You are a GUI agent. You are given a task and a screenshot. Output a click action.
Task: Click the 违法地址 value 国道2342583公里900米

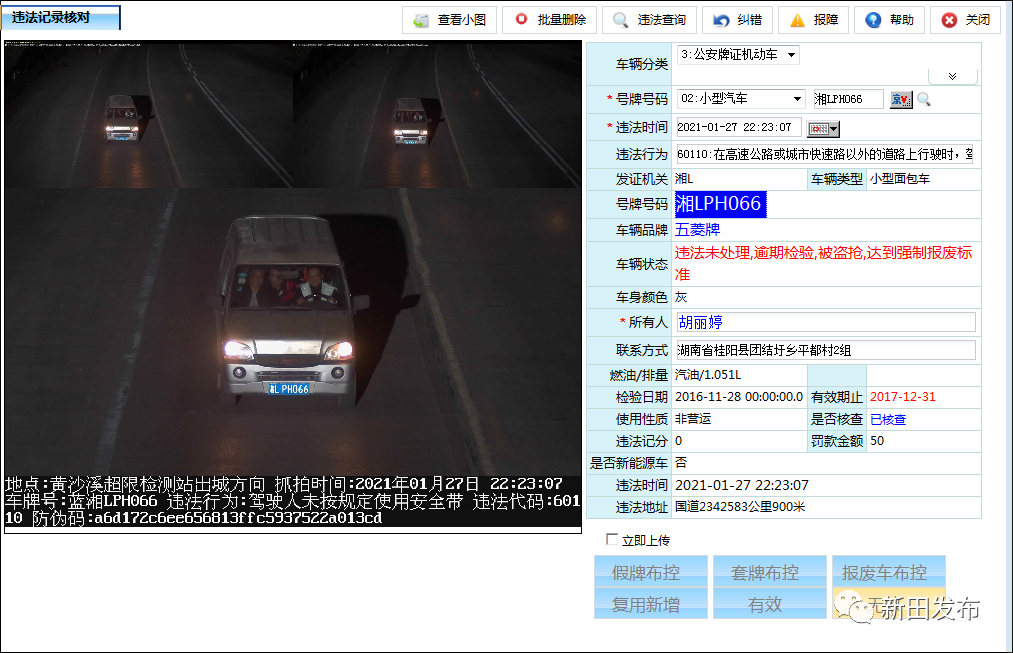point(740,507)
